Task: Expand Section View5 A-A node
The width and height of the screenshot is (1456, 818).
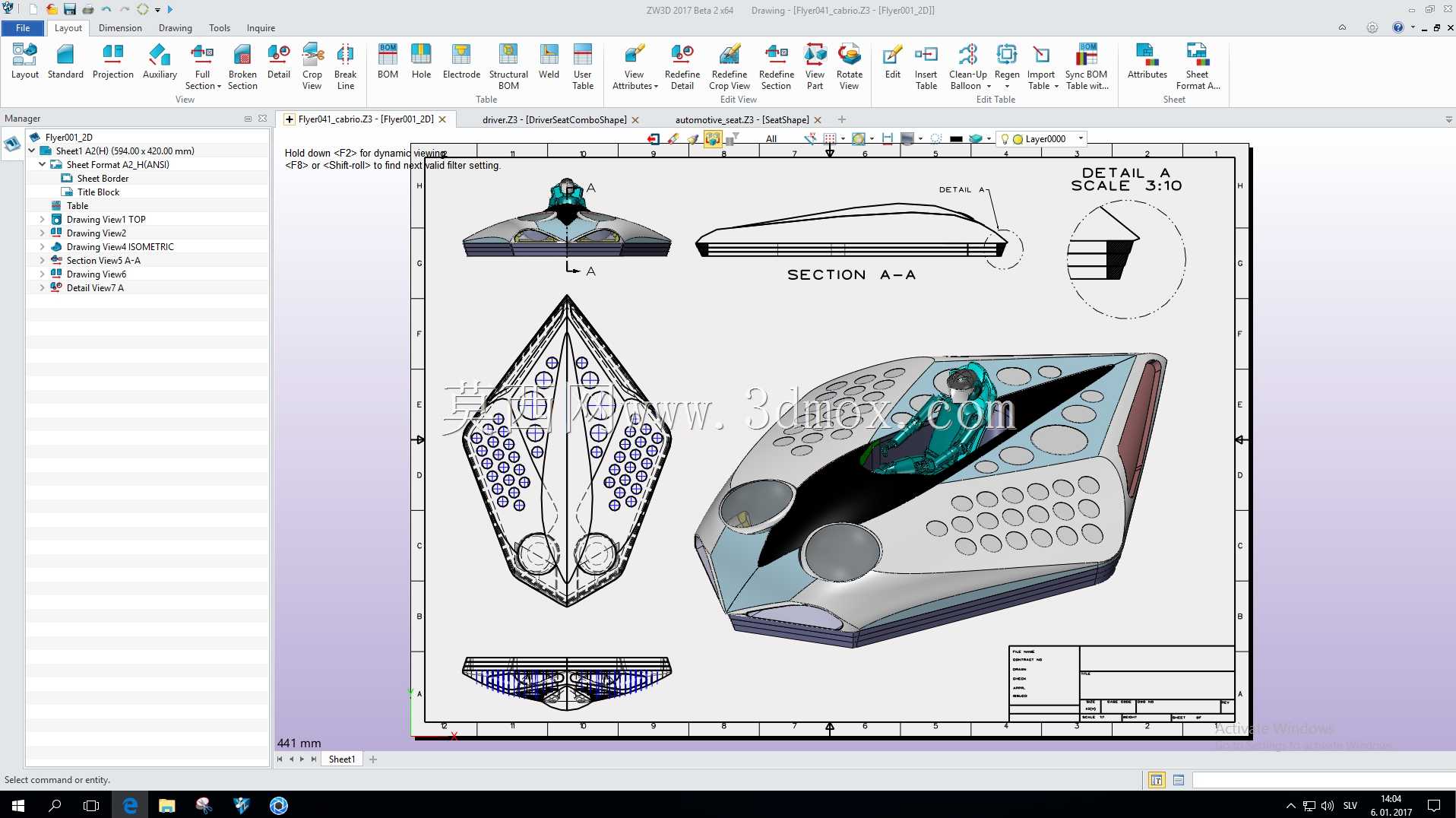Action: click(x=42, y=261)
